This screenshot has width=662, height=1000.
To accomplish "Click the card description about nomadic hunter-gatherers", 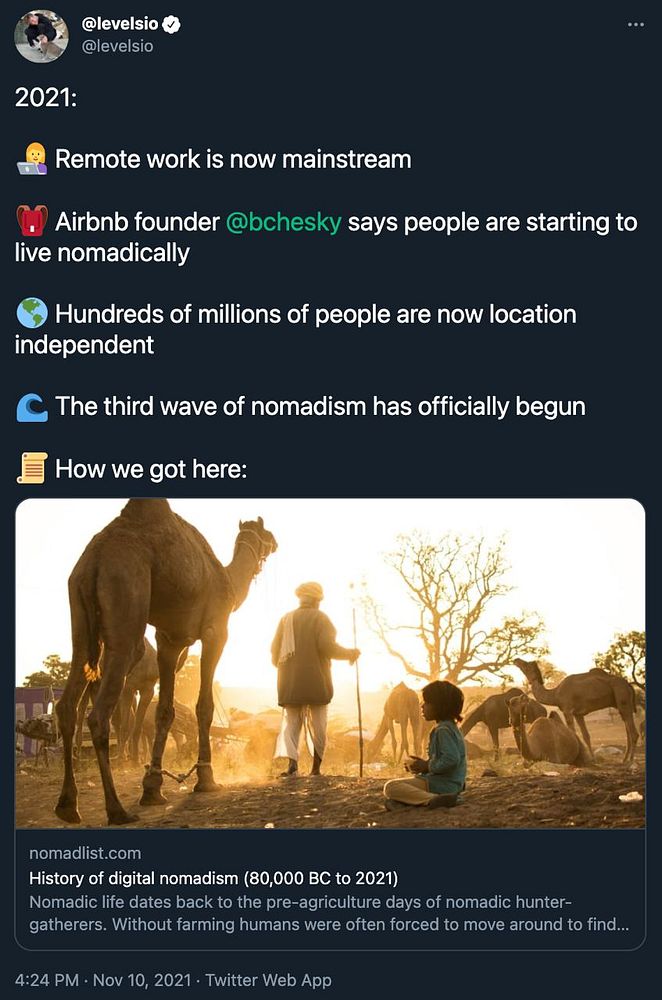I will pos(330,914).
